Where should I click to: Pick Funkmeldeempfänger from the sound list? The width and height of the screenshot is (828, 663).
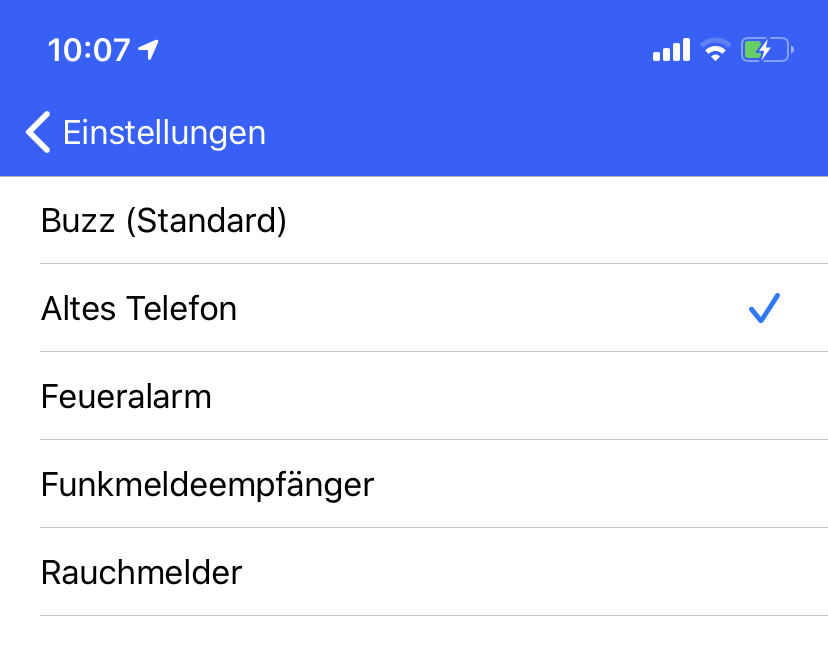point(207,485)
